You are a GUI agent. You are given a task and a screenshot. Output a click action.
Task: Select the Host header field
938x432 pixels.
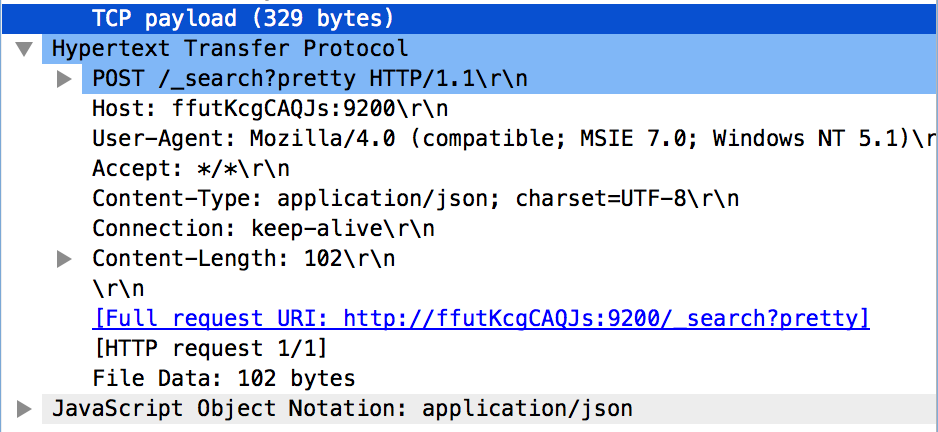pos(270,109)
